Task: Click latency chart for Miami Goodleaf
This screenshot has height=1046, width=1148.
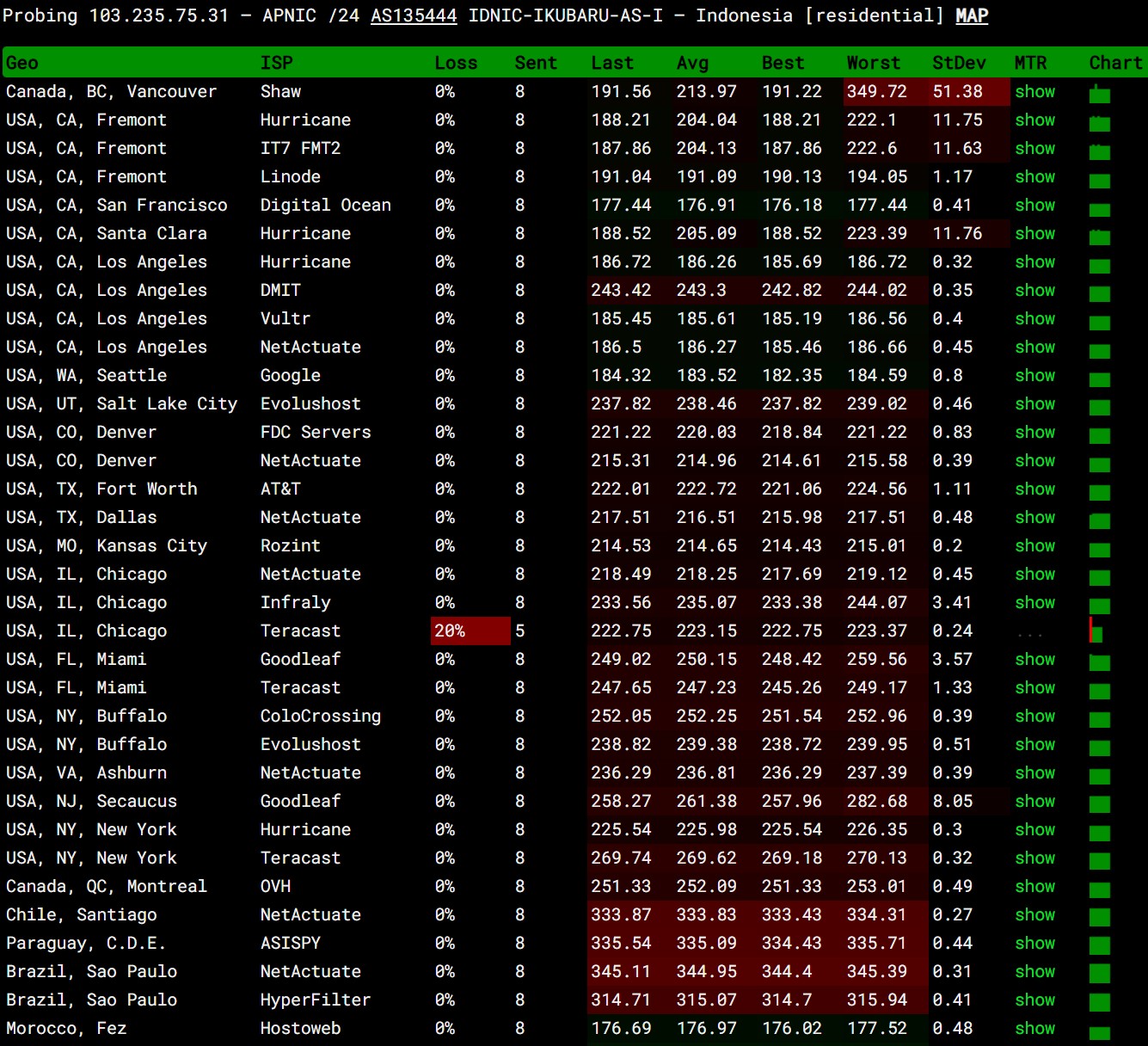Action: pyautogui.click(x=1099, y=661)
